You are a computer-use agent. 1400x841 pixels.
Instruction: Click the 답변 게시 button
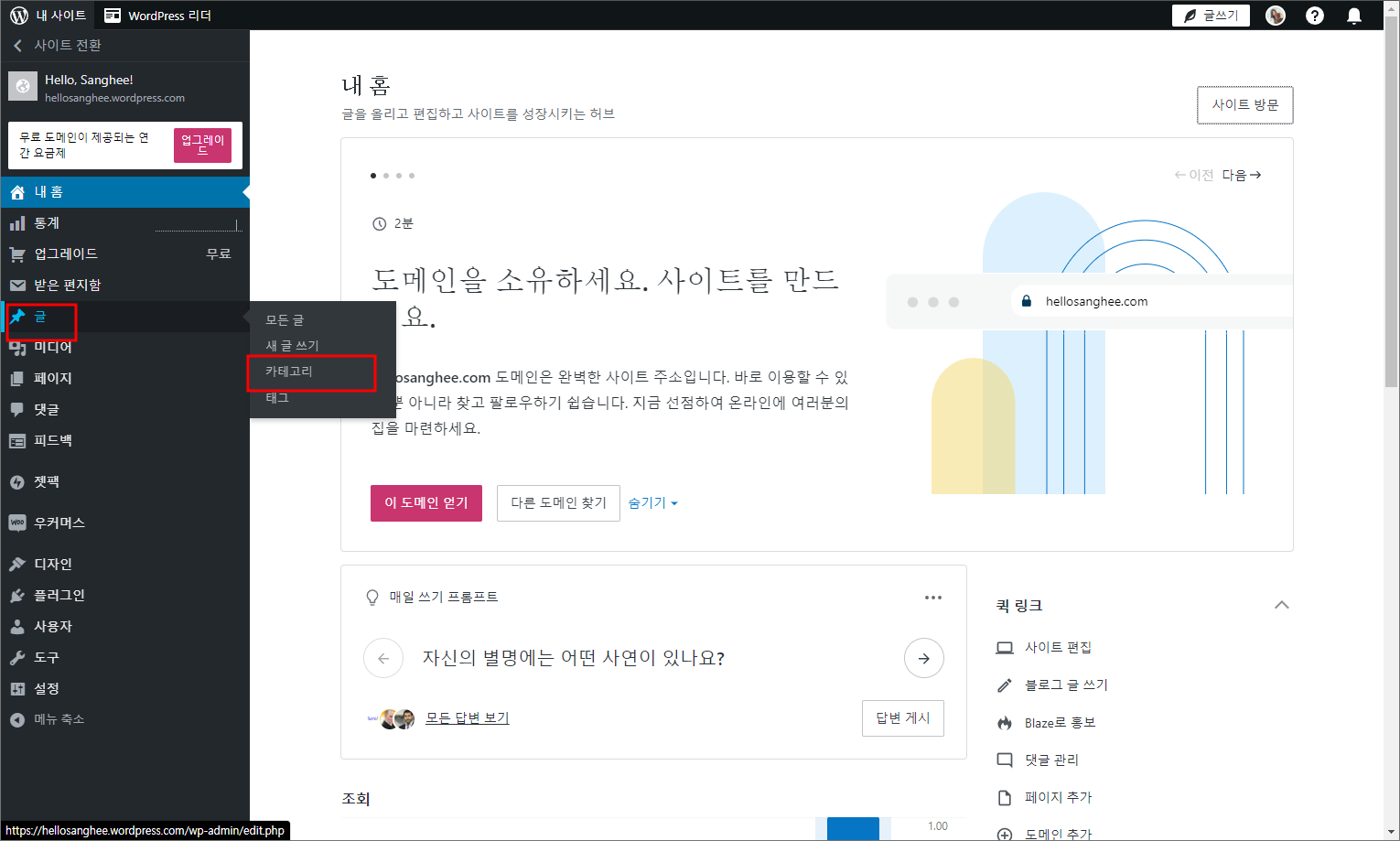coord(903,718)
